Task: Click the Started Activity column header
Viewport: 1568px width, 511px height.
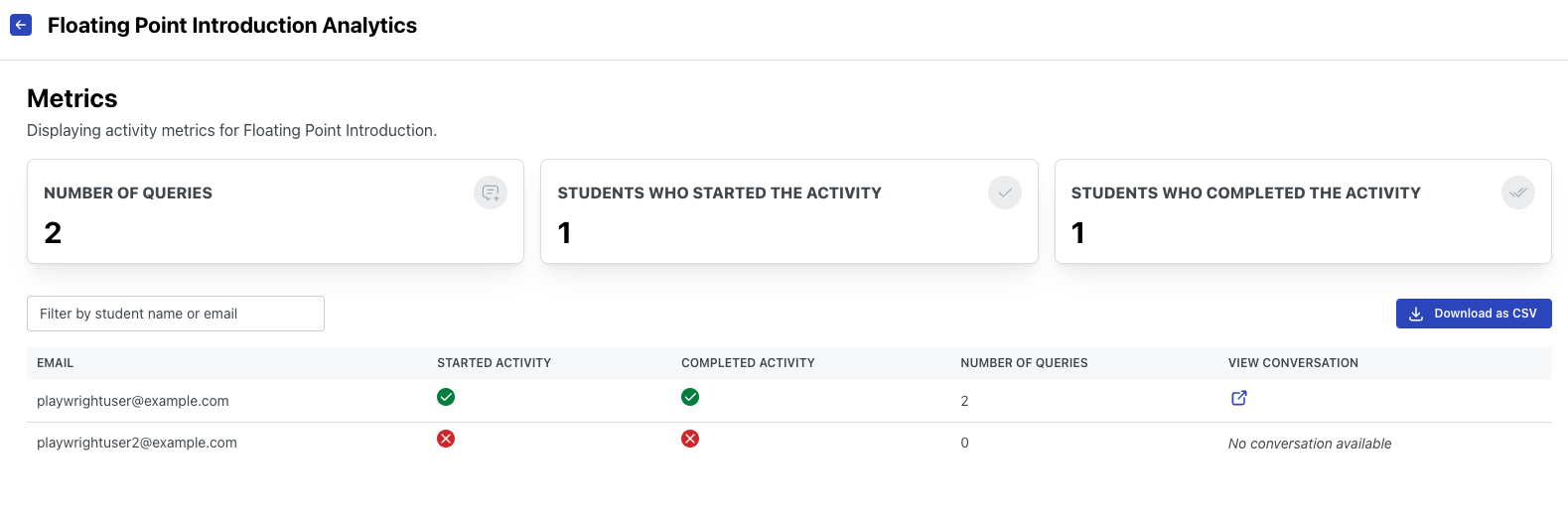Action: [494, 363]
